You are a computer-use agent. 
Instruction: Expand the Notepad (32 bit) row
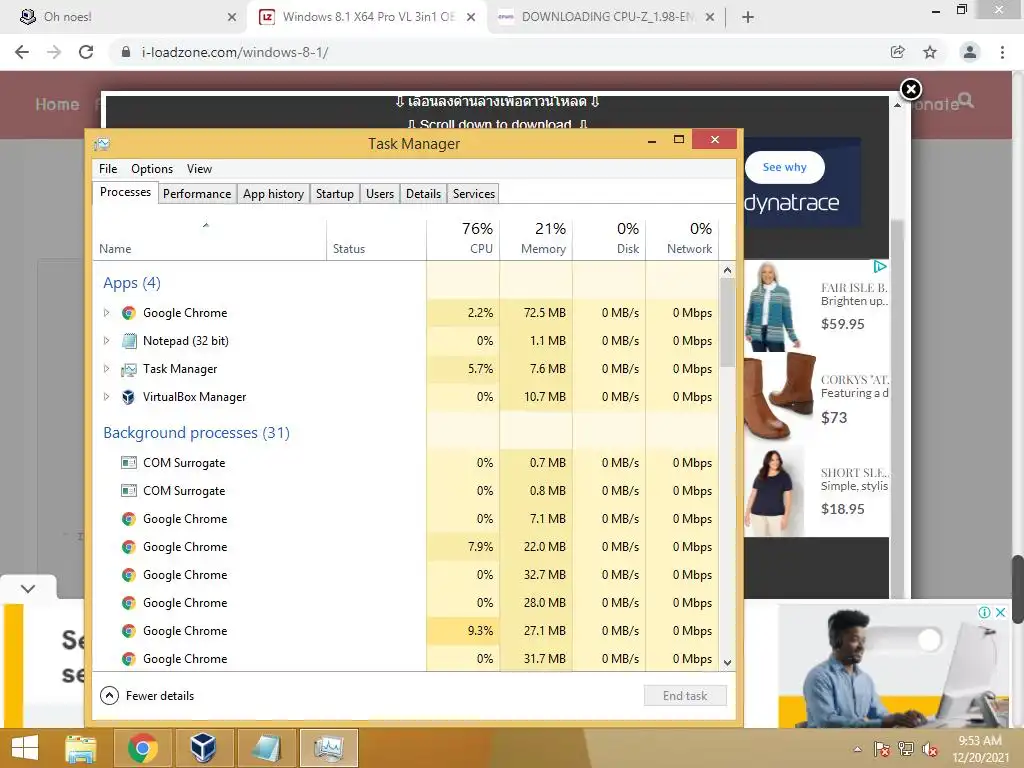[106, 341]
